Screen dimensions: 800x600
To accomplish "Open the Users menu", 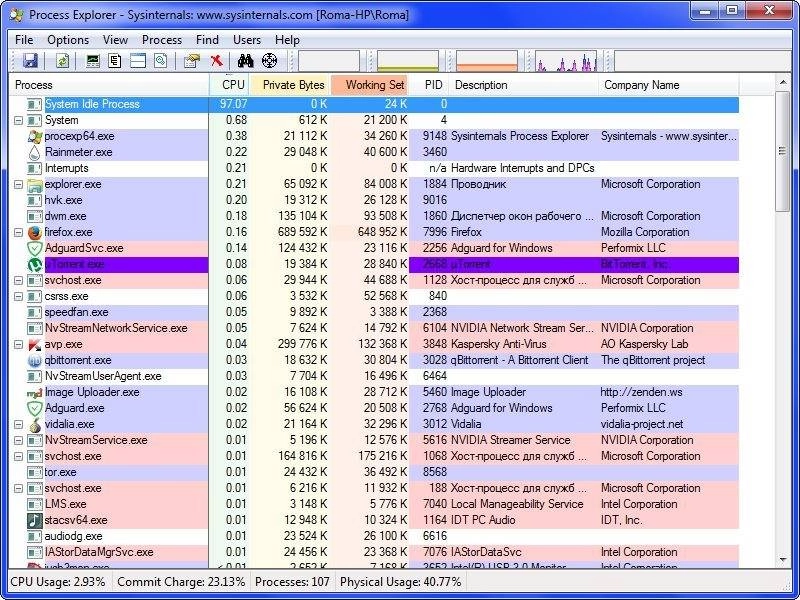I will pos(247,40).
